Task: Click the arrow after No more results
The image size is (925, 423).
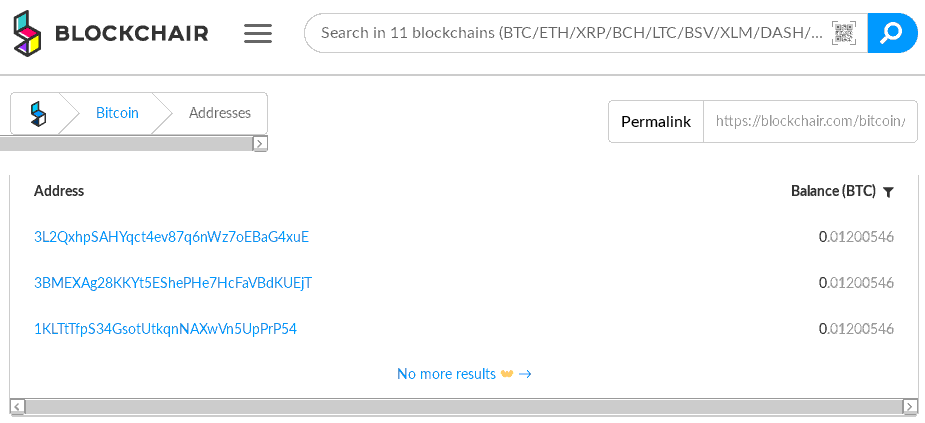Action: [x=525, y=374]
